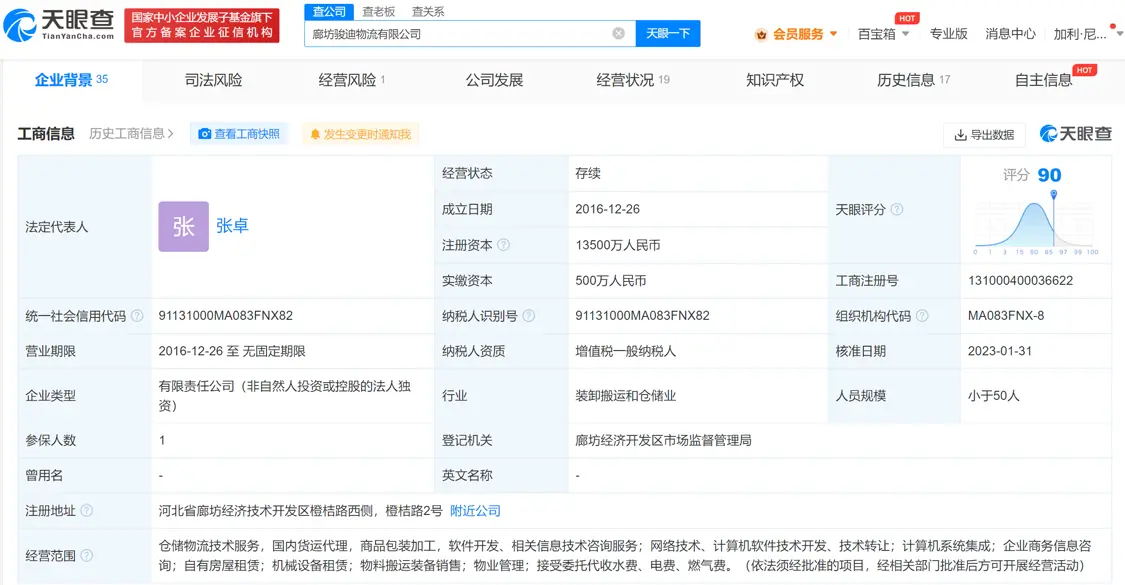Expand the 百宝箱 dropdown

click(883, 34)
